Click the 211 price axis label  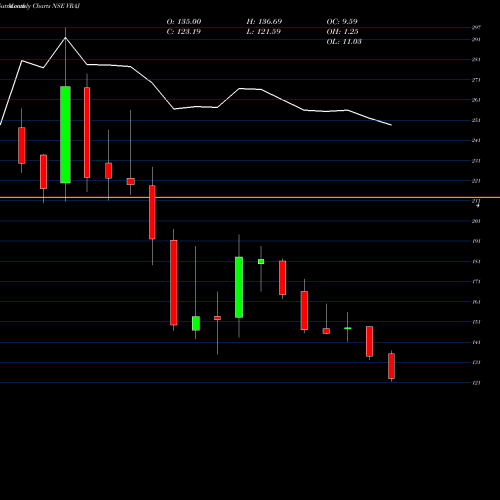pos(476,201)
